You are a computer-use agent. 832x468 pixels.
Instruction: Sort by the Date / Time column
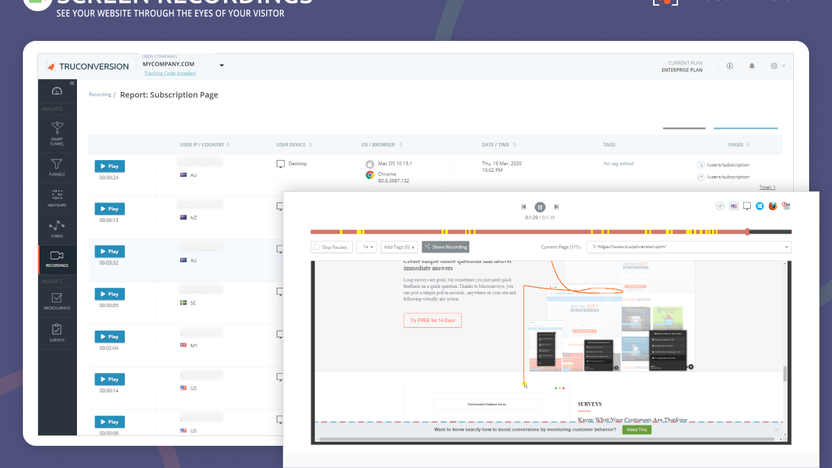click(495, 145)
